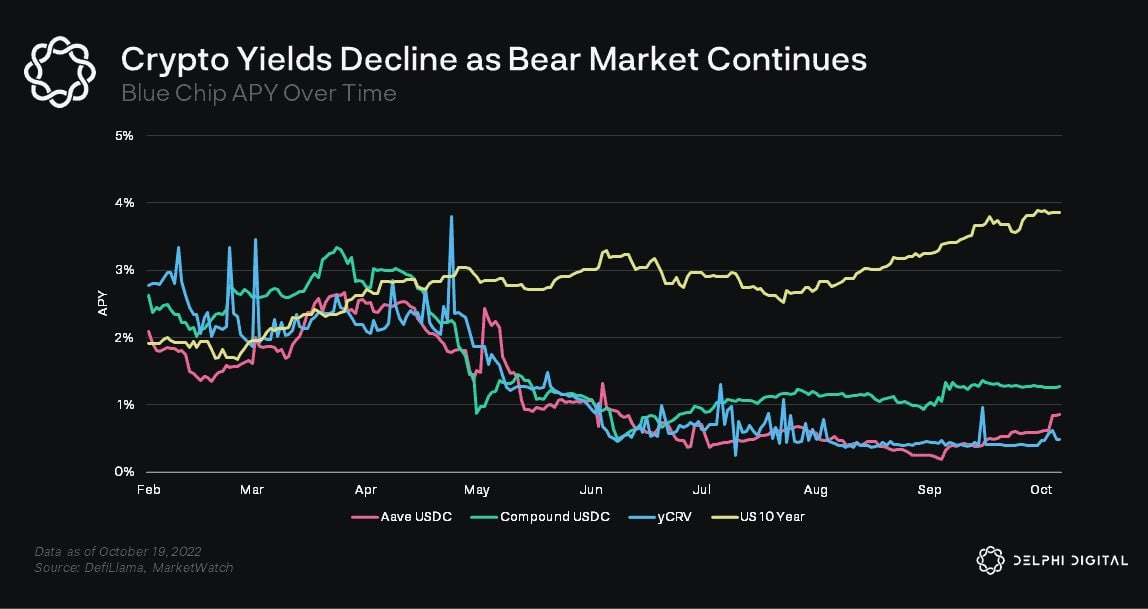Select the Jun tick on the x-axis
The image size is (1148, 609).
pos(591,489)
